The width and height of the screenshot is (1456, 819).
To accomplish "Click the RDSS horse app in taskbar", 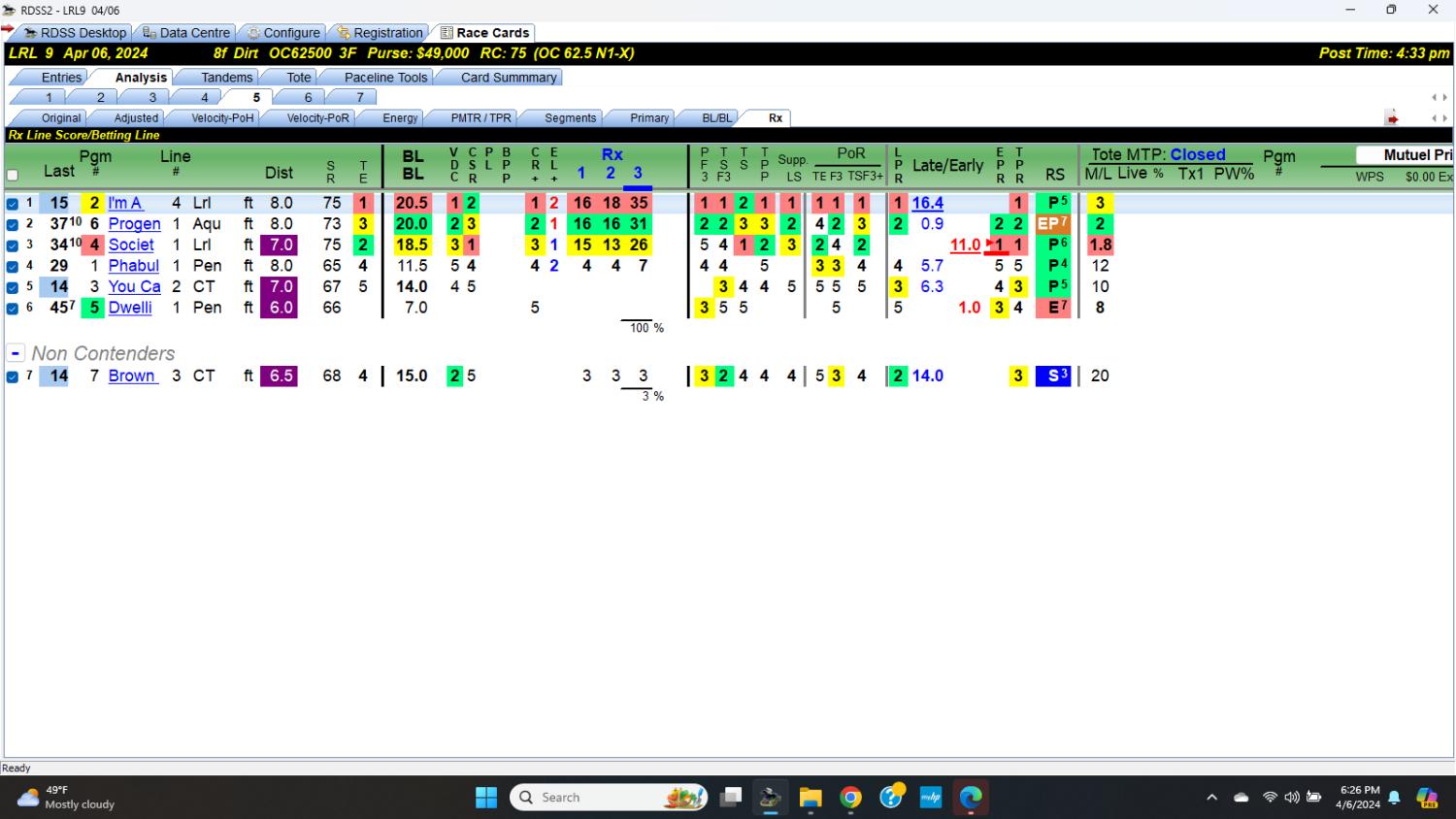I will [x=771, y=798].
